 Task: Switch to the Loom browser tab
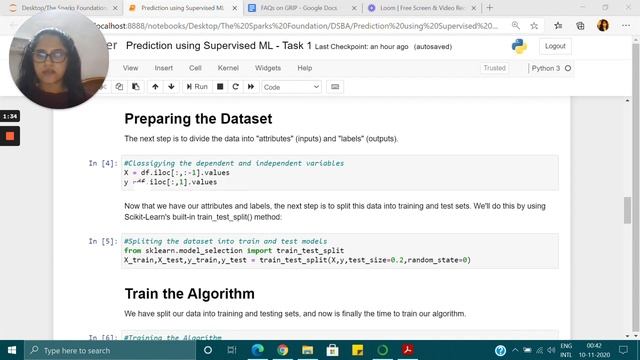pyautogui.click(x=421, y=8)
